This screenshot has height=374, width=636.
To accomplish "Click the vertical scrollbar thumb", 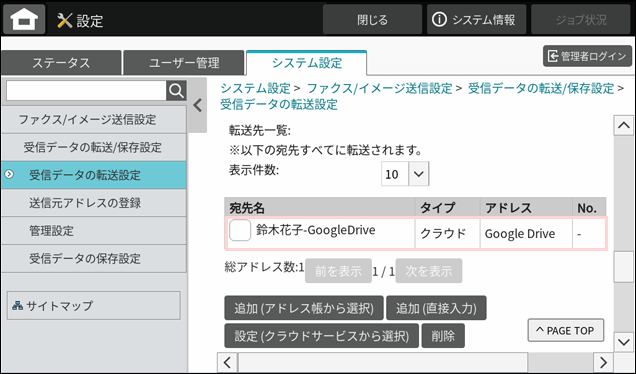I will point(623,267).
